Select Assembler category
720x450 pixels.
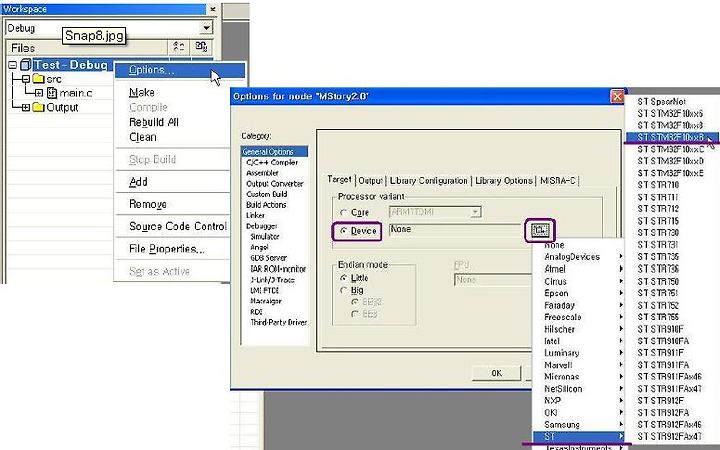262,173
